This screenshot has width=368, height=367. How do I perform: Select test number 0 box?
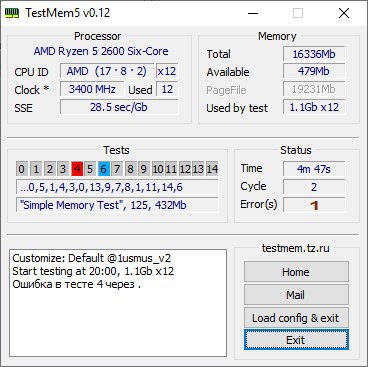(22, 169)
